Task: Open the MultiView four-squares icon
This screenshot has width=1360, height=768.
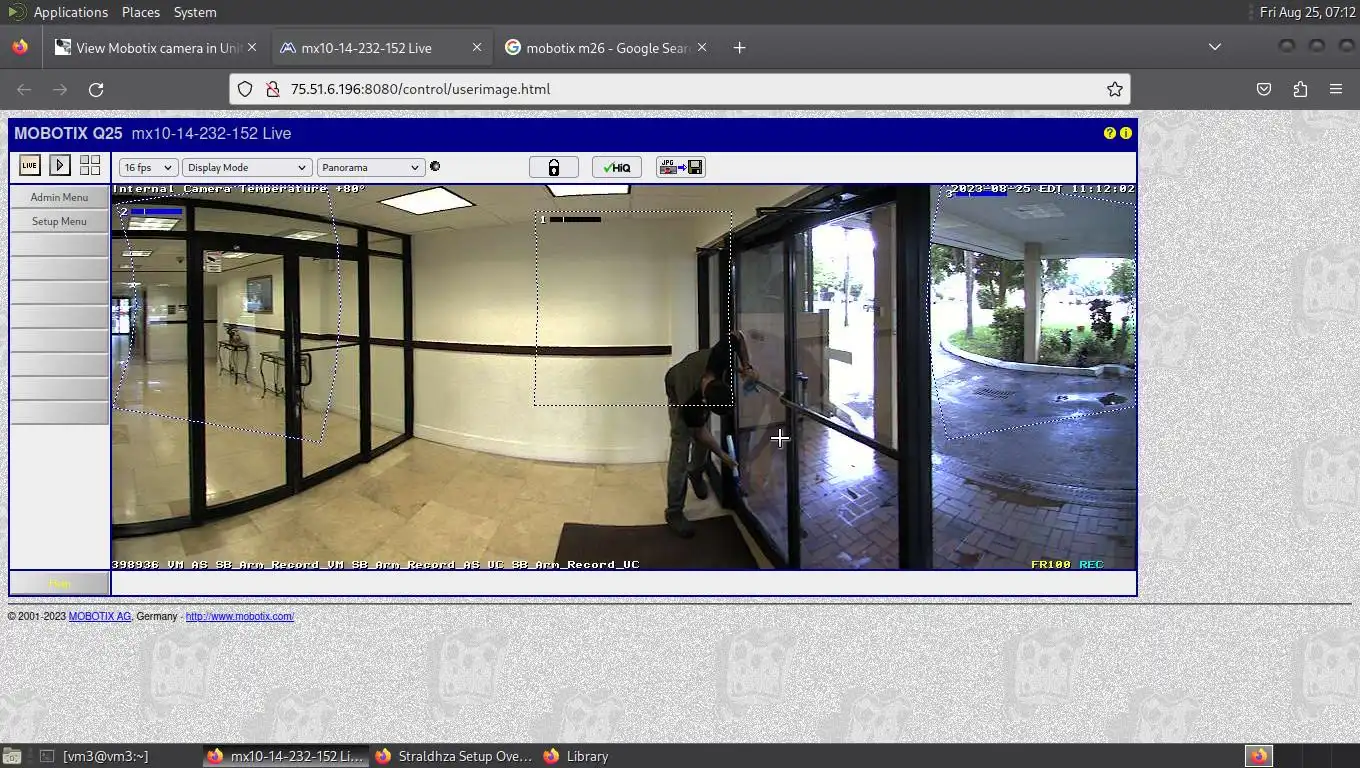Action: [x=90, y=166]
